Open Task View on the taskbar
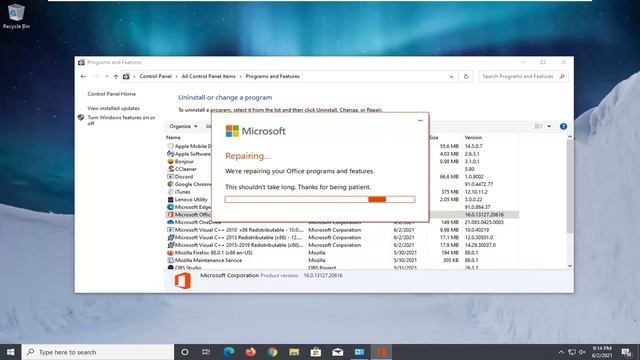This screenshot has width=640, height=360. click(x=206, y=352)
